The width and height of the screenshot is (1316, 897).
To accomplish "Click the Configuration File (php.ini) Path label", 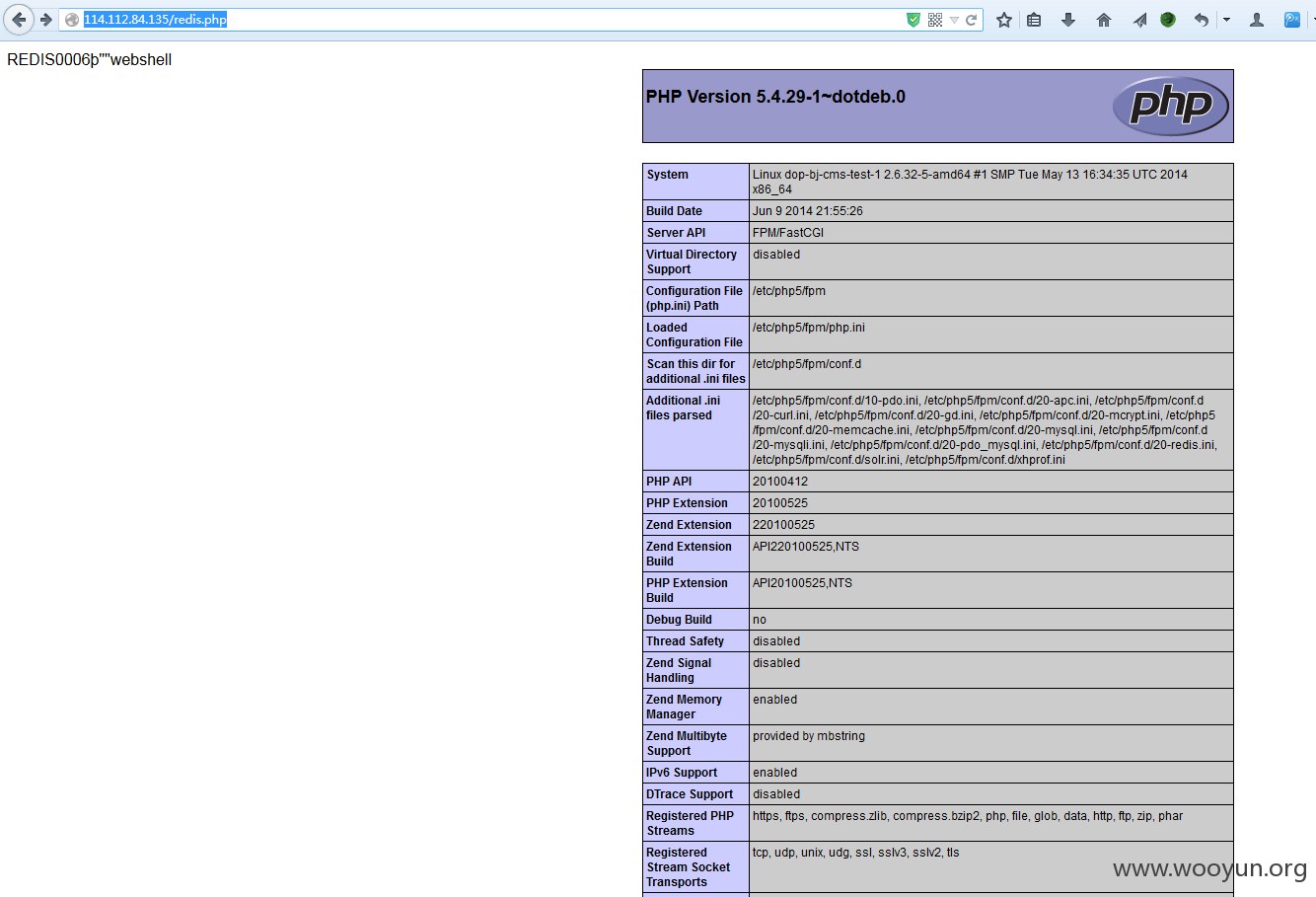I will [694, 298].
